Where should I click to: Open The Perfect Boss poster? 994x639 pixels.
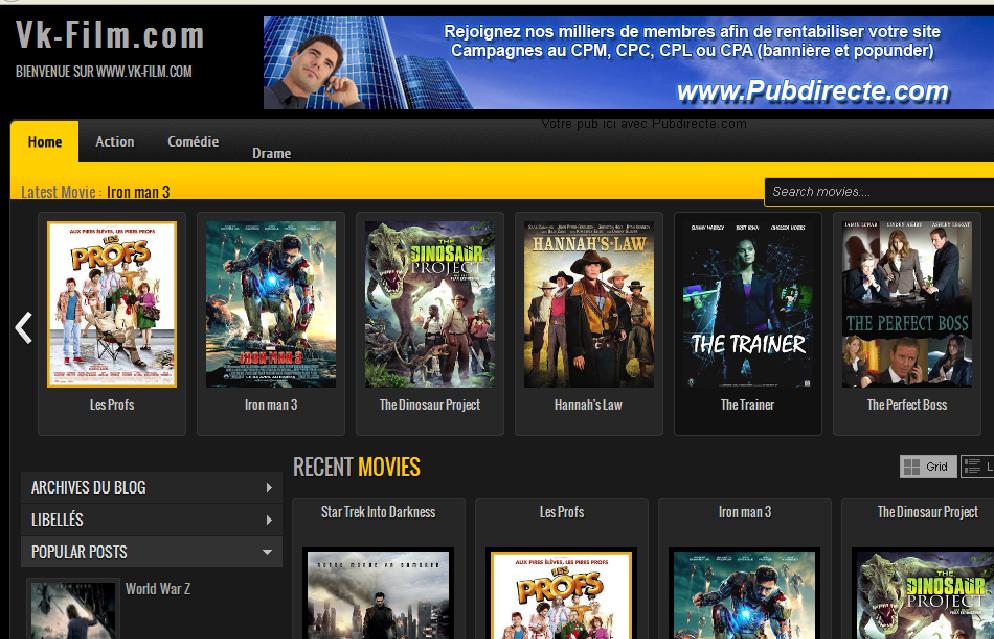pyautogui.click(x=907, y=304)
